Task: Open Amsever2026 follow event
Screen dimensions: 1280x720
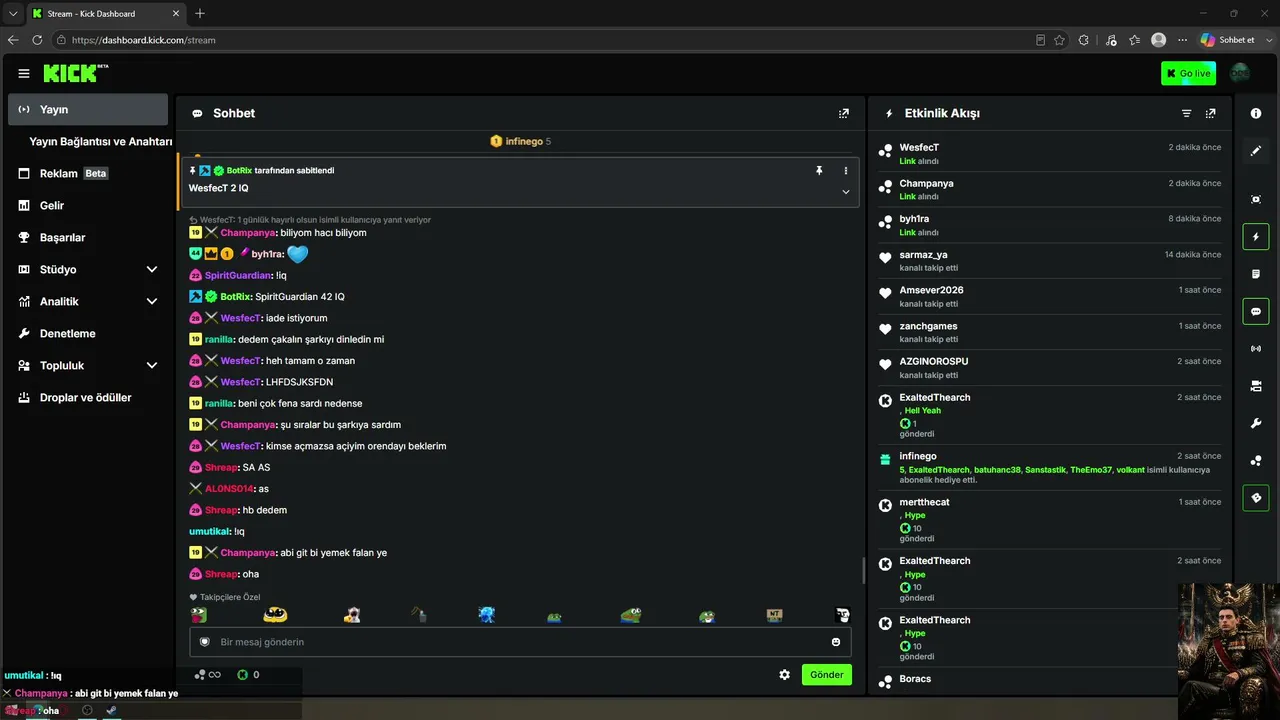Action: click(x=1050, y=297)
